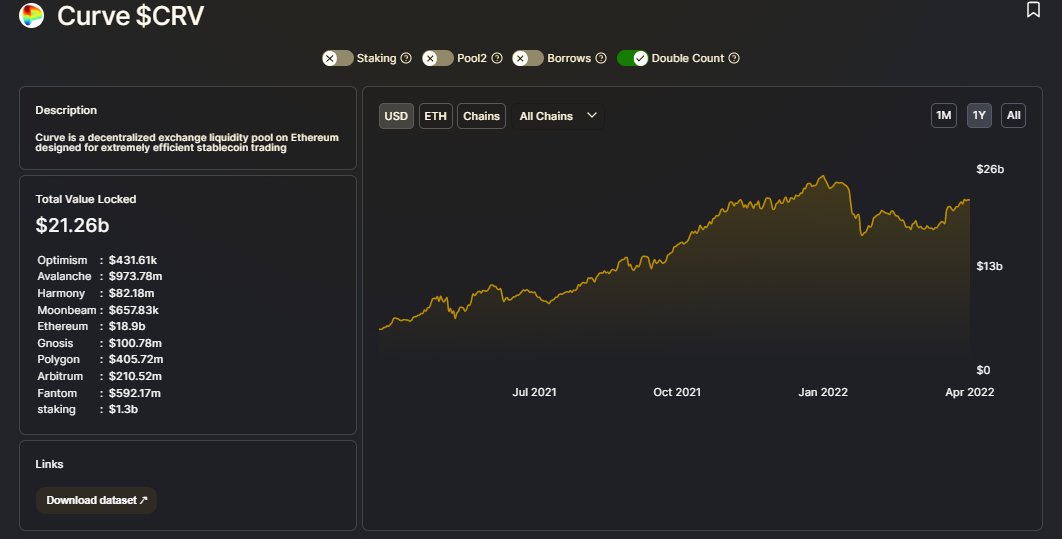Click the TVL chart peak near Jan 2022
The image size is (1062, 539).
point(823,177)
